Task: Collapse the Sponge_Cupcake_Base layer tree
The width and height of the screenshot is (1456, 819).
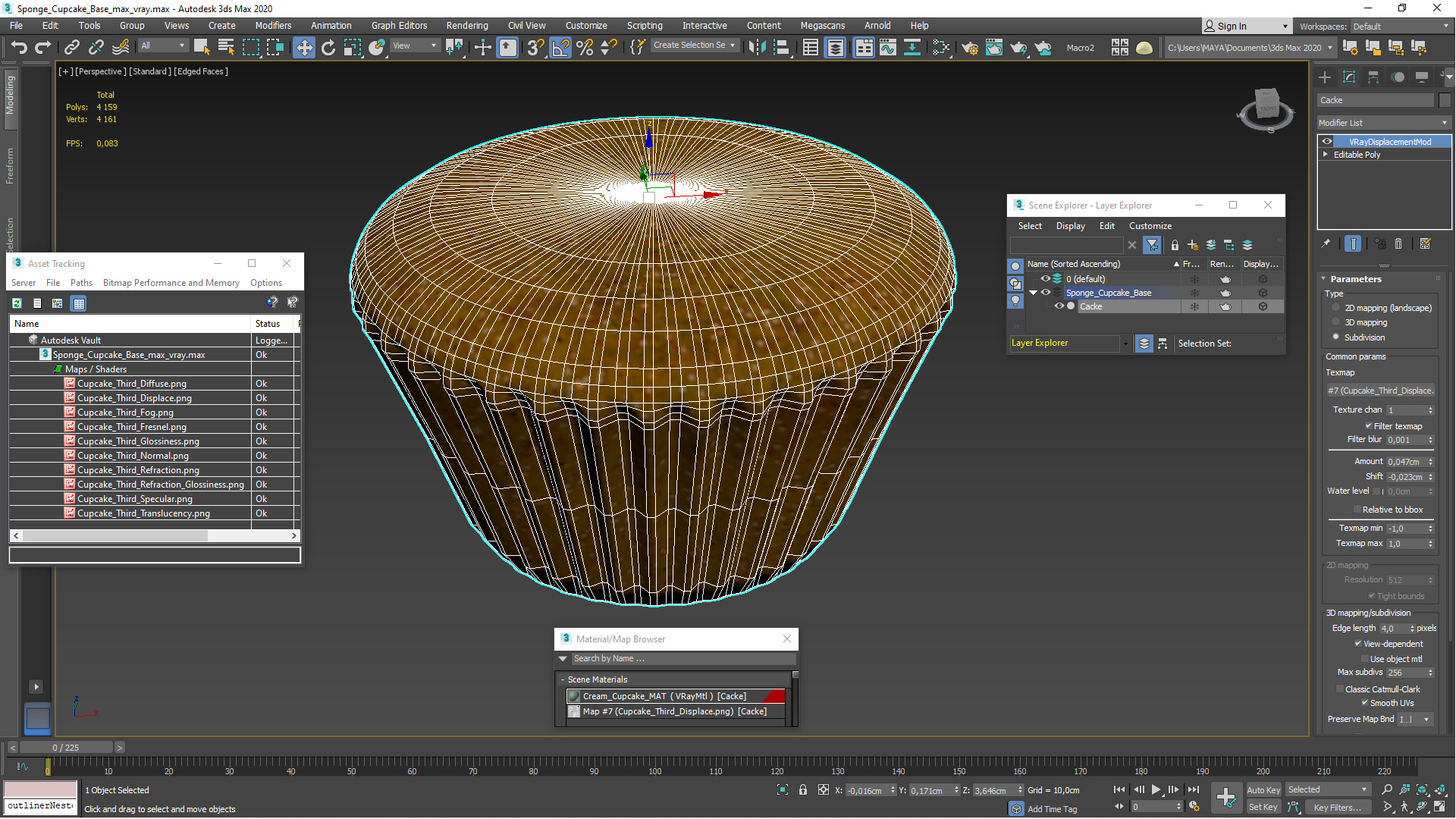Action: pyautogui.click(x=1033, y=293)
